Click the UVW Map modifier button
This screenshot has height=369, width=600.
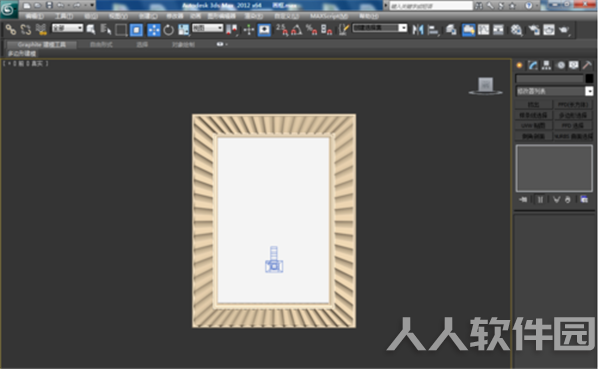534,126
